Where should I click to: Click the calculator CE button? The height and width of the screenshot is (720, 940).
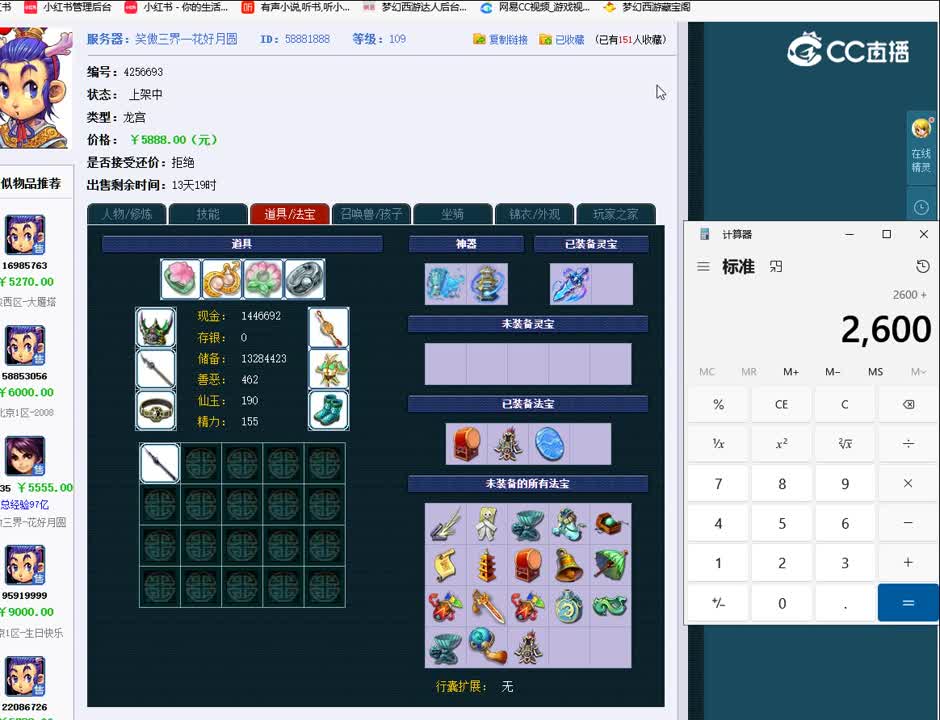(x=781, y=405)
